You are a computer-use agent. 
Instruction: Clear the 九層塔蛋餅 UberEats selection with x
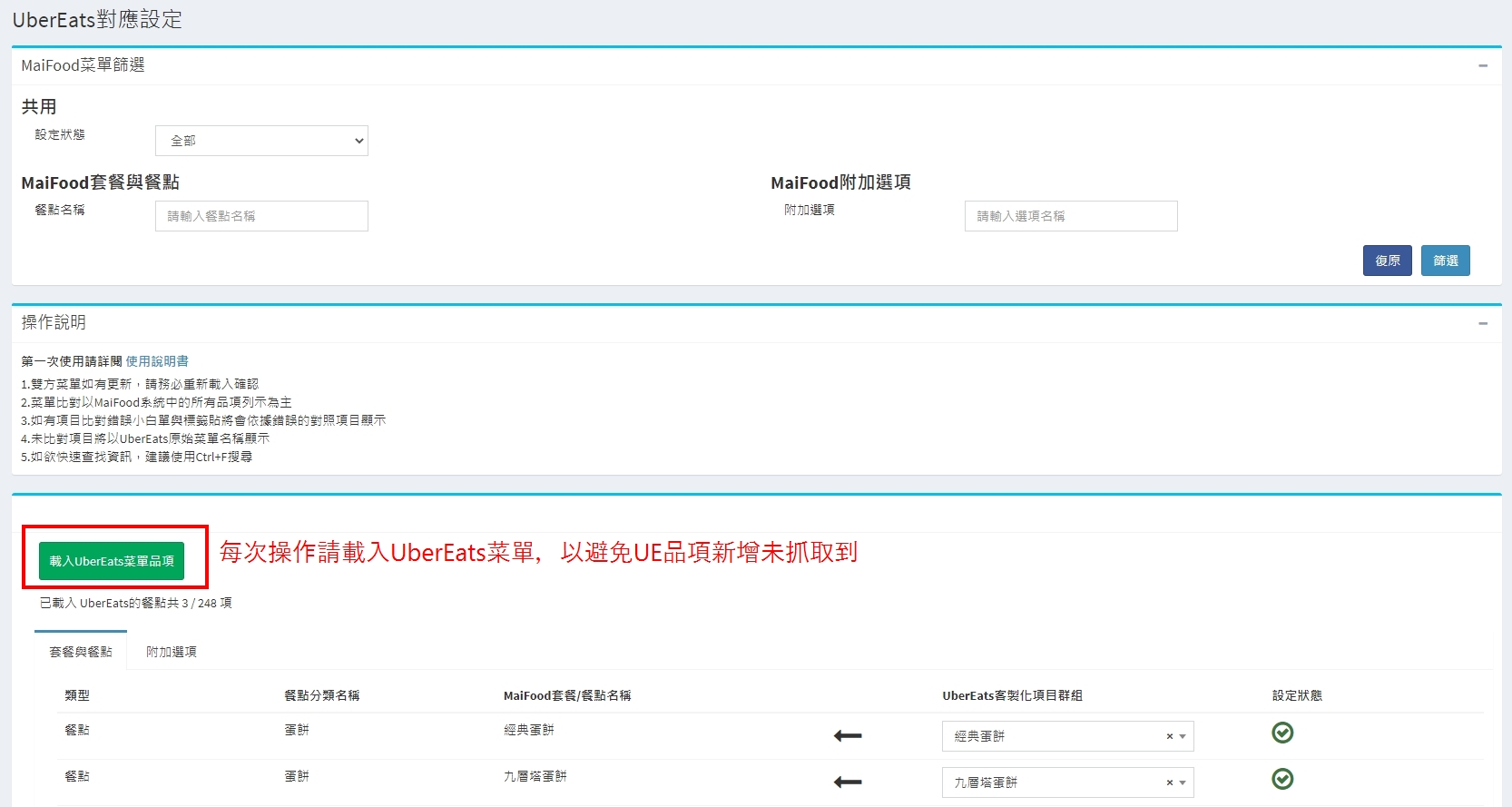[x=1169, y=783]
